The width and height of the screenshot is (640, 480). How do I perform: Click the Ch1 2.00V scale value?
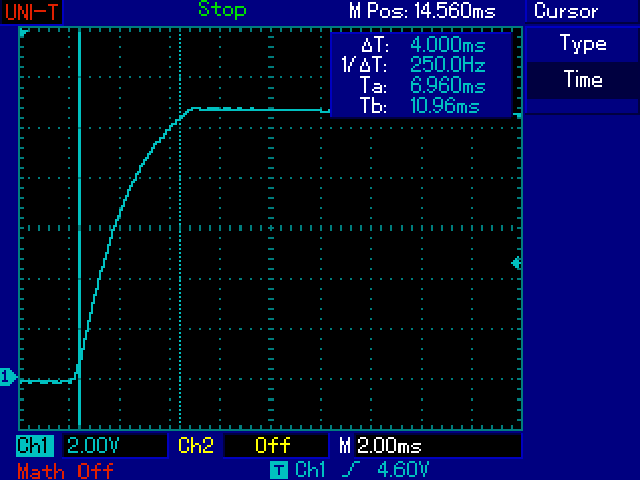93,445
